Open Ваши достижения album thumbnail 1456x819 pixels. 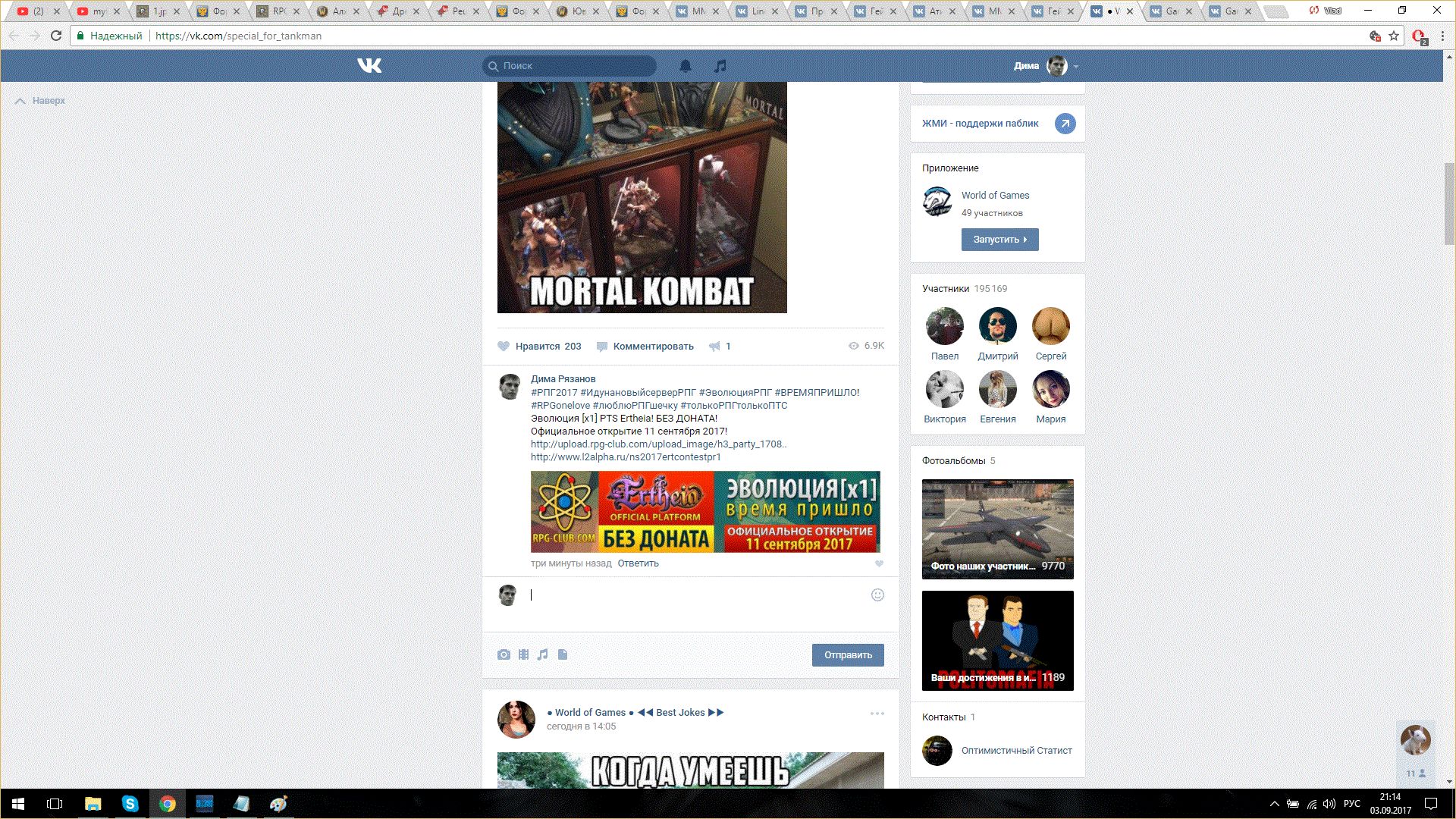point(997,641)
